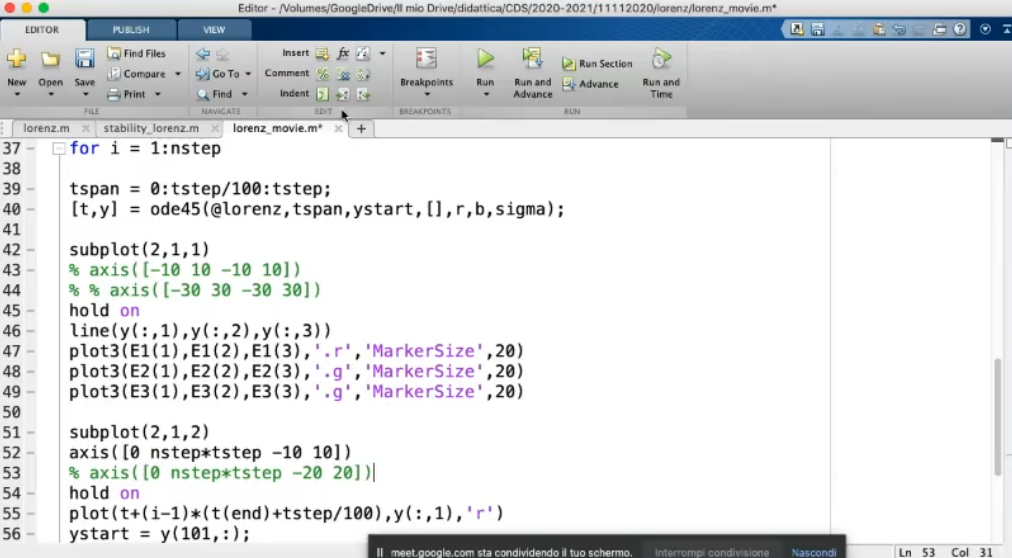The height and width of the screenshot is (558, 1012).
Task: Open the Go To dropdown menu
Action: coord(248,74)
